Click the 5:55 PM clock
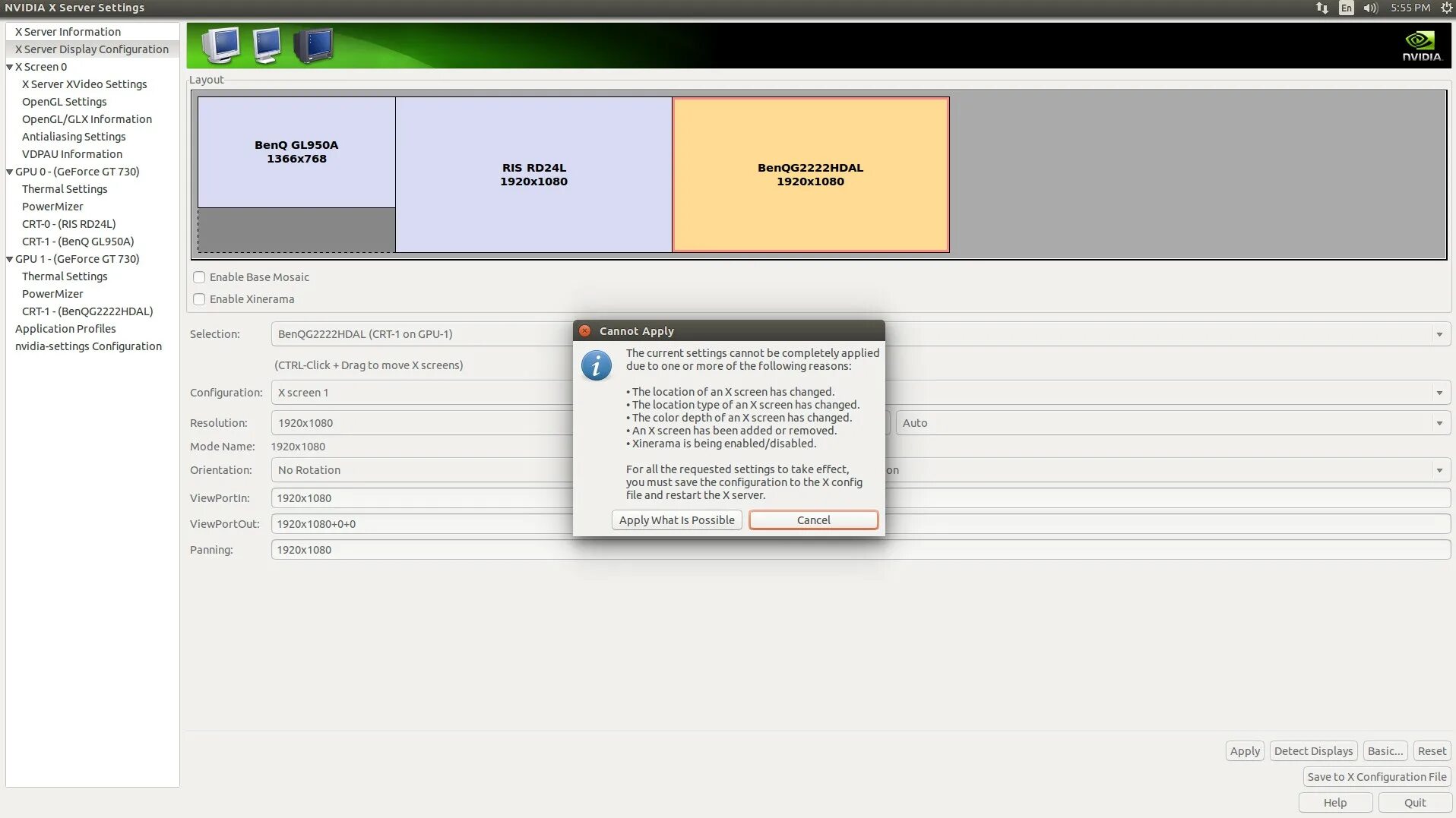1456x818 pixels. 1410,8
